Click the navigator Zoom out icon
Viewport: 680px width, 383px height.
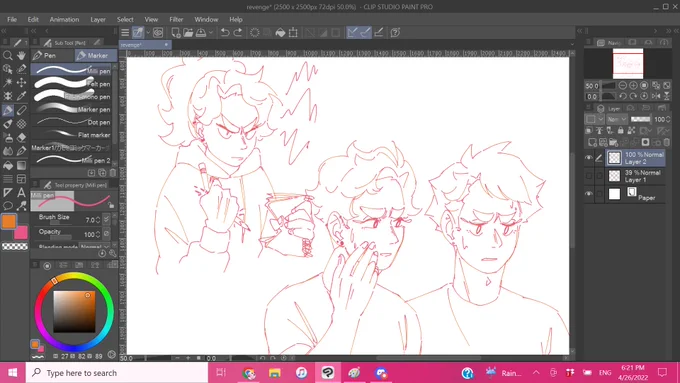coord(623,85)
